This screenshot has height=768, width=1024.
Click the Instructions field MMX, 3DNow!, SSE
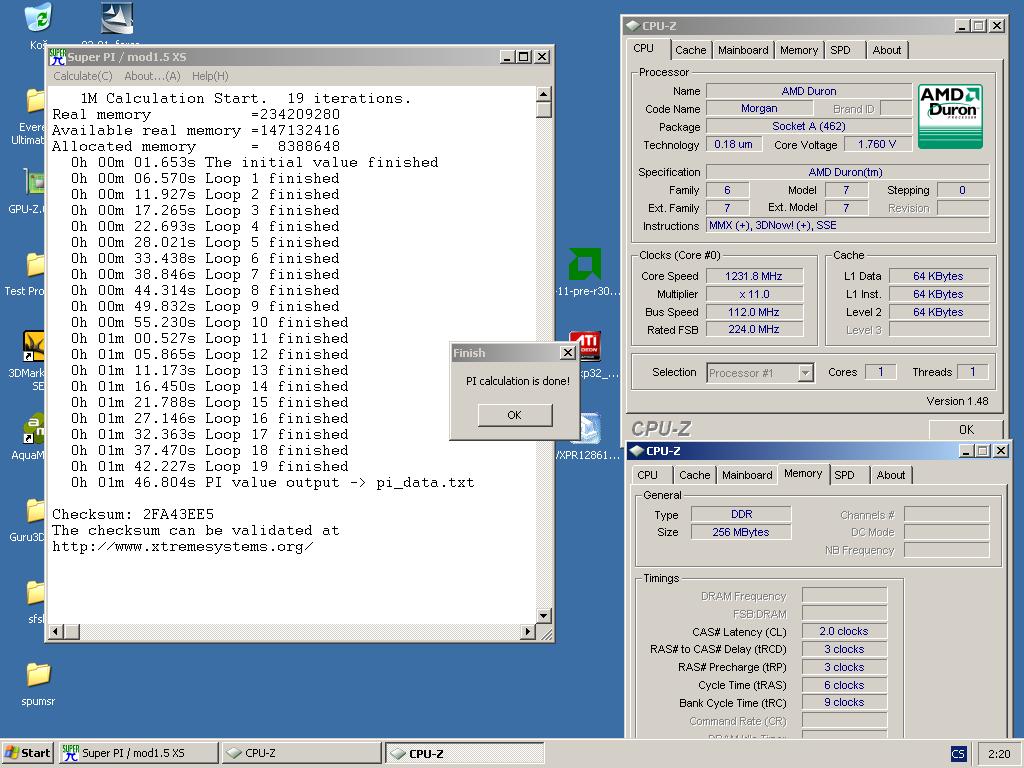click(x=848, y=225)
